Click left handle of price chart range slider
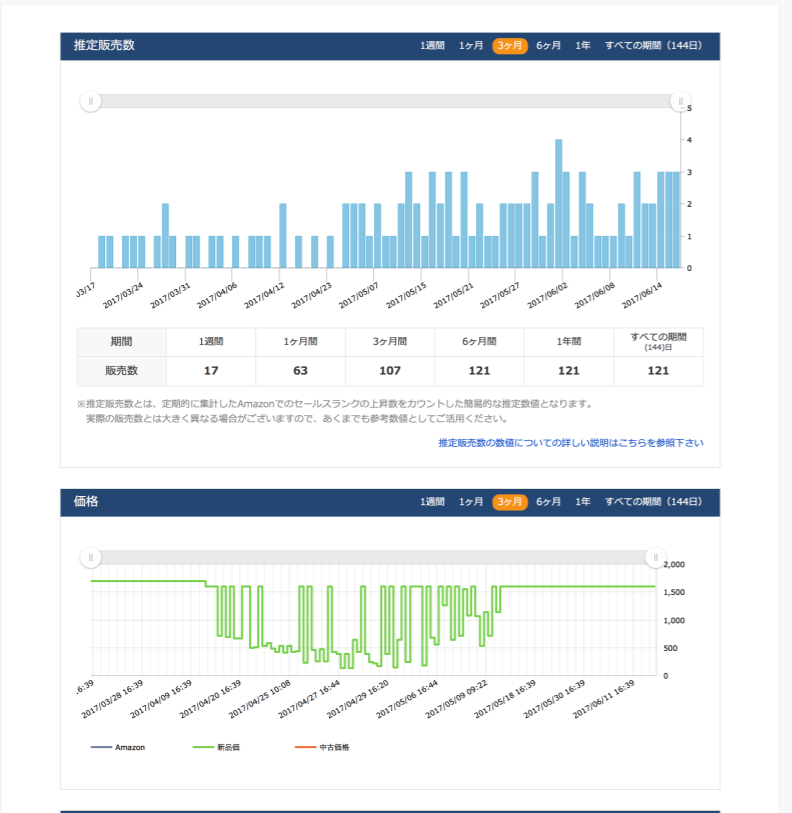This screenshot has width=792, height=813. (x=91, y=557)
